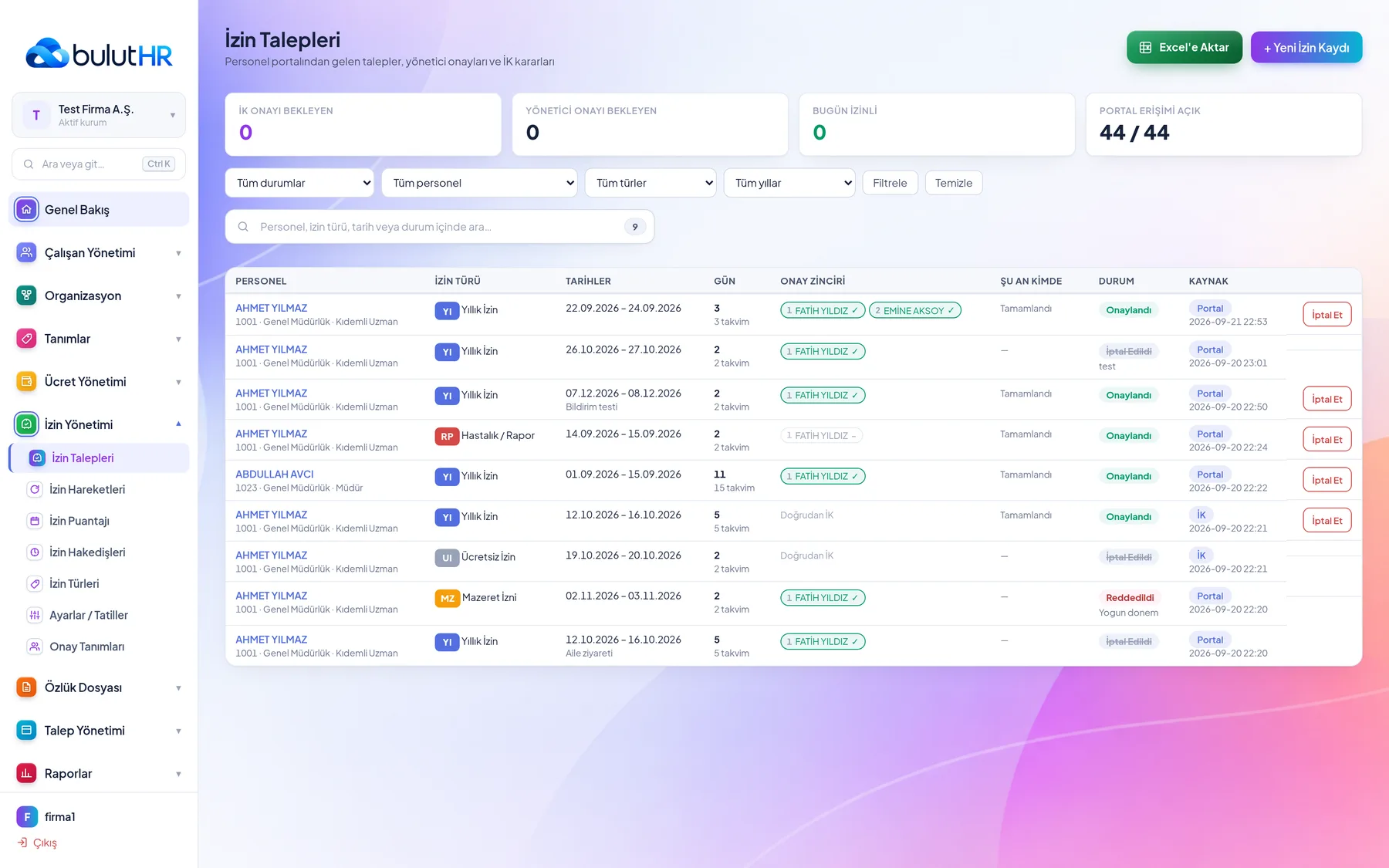Focus the Personel, izin türü search field

tap(440, 227)
